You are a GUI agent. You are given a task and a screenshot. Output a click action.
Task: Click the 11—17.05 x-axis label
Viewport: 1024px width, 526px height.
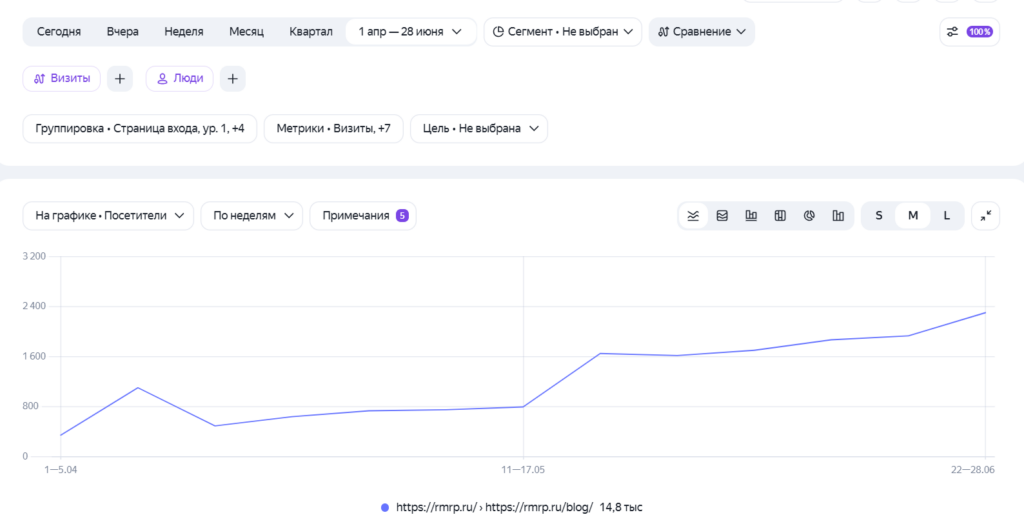point(523,470)
